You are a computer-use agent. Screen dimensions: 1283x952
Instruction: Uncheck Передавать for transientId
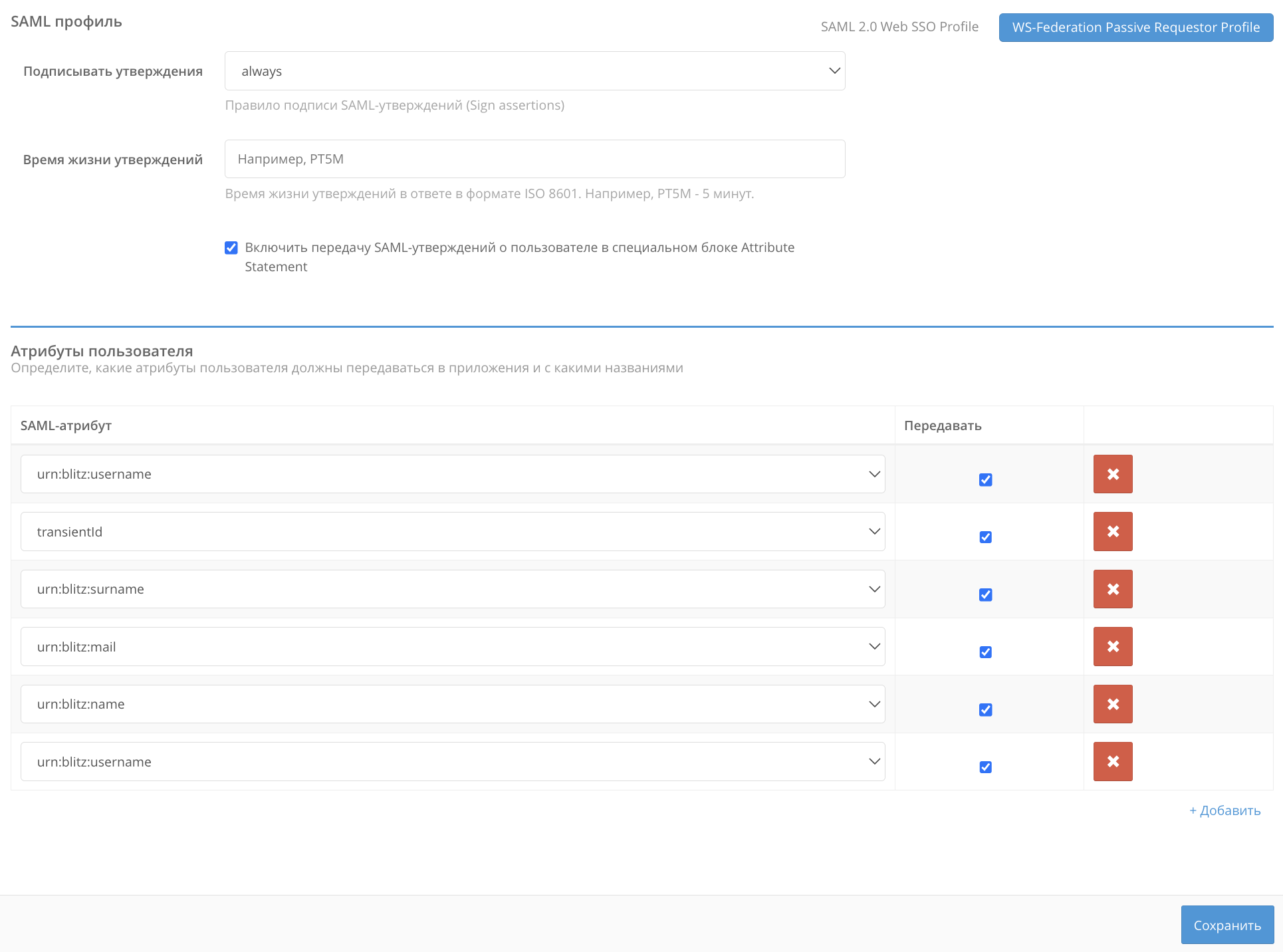click(x=985, y=537)
